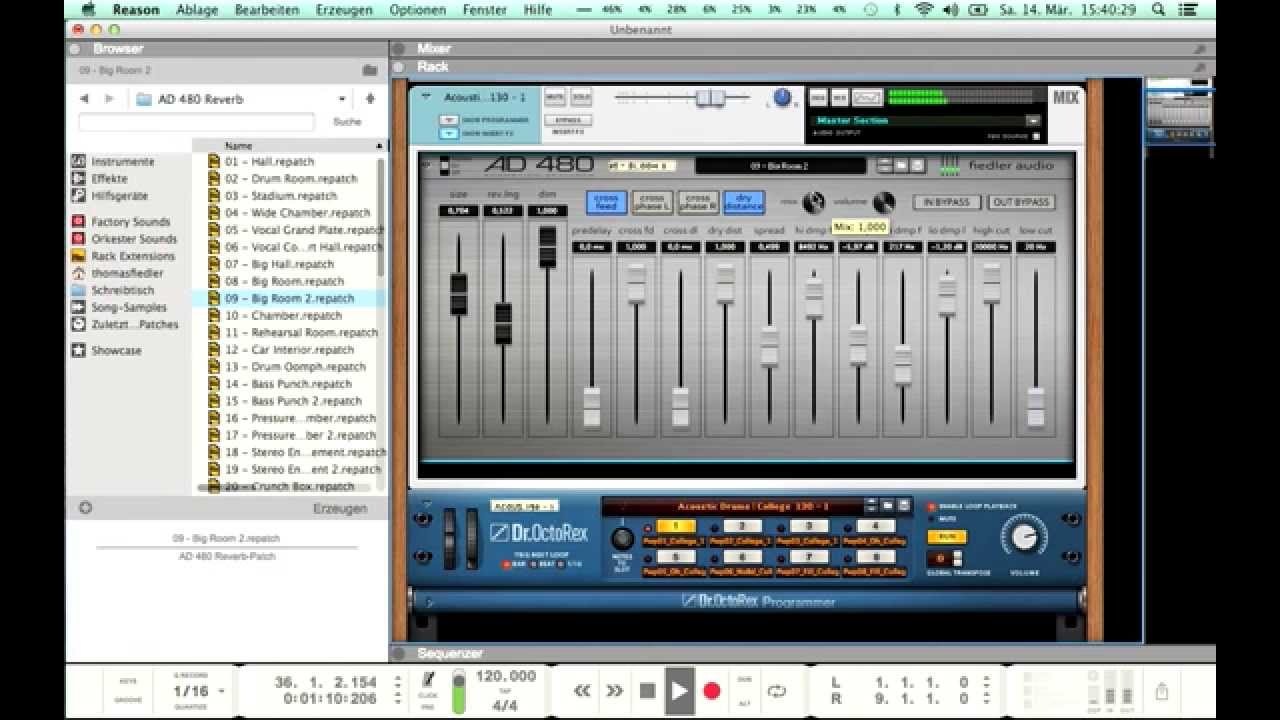Toggle AD 480 cross phase L button
Image resolution: width=1280 pixels, height=720 pixels.
[x=652, y=202]
